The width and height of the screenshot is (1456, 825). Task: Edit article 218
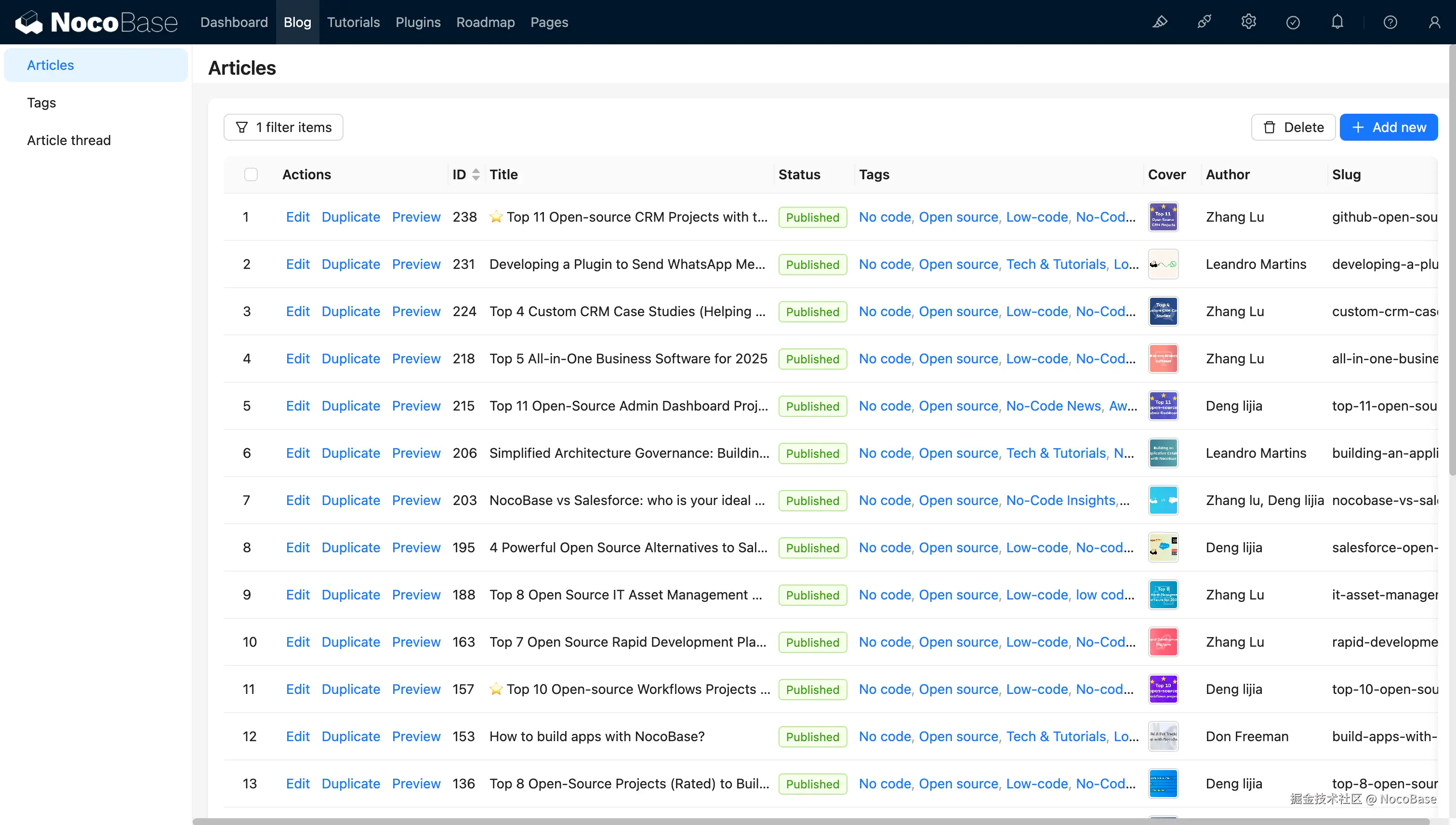(x=298, y=359)
